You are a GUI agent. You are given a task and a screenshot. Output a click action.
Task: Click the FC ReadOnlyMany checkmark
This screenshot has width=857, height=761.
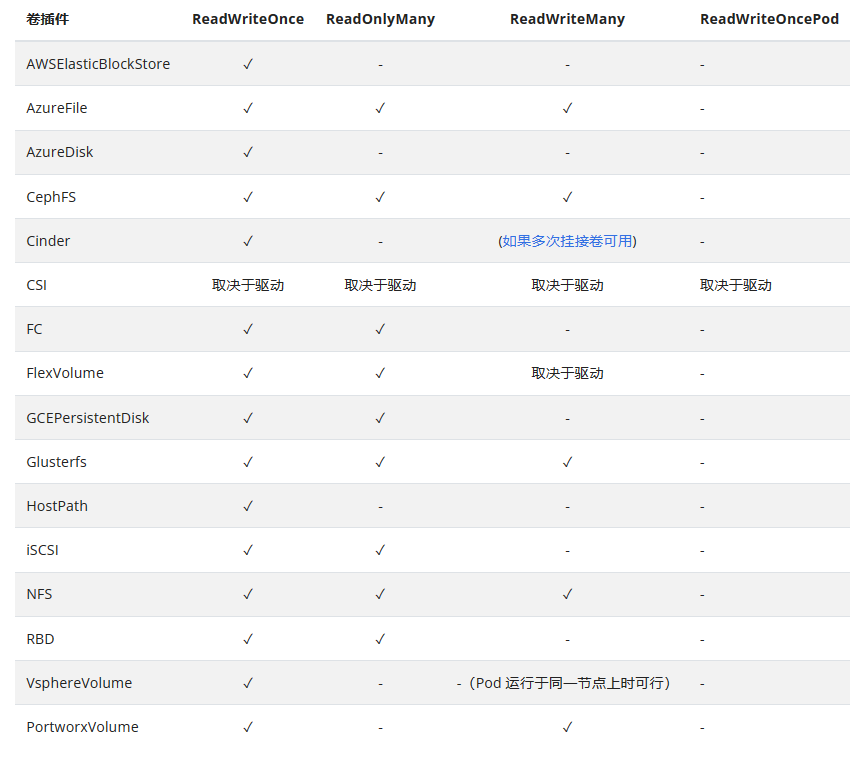(380, 329)
